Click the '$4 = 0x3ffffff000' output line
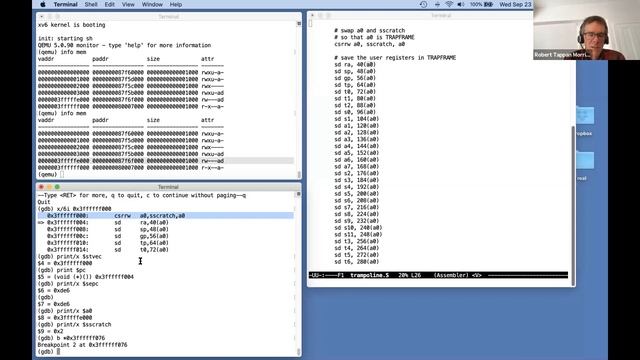The height and width of the screenshot is (360, 640). pyautogui.click(x=65, y=263)
